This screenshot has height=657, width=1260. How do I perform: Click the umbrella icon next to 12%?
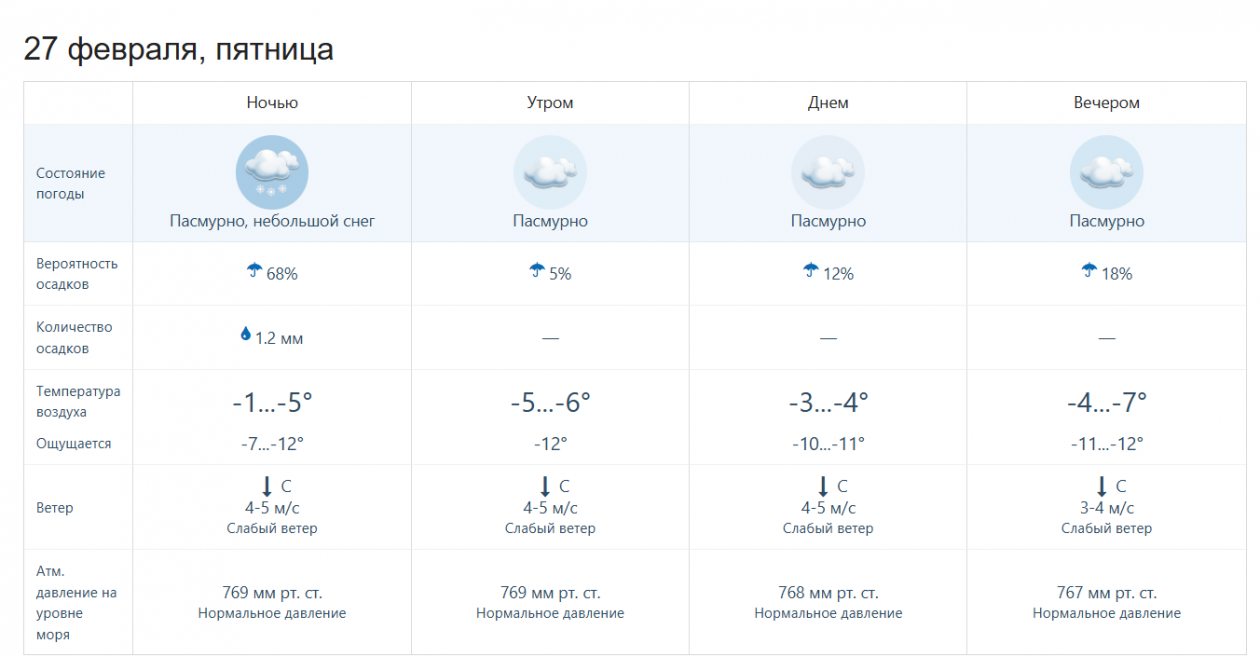[811, 271]
